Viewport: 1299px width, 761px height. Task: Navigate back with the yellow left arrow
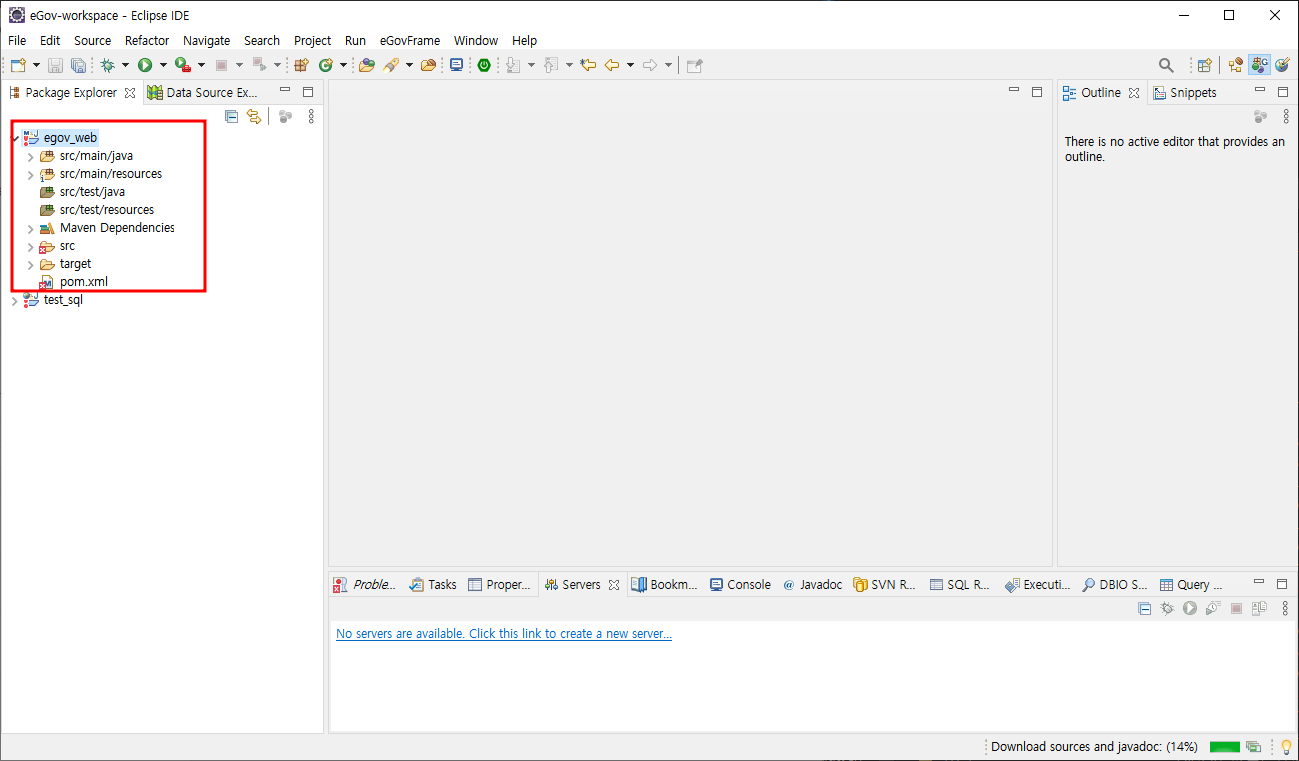click(x=612, y=65)
